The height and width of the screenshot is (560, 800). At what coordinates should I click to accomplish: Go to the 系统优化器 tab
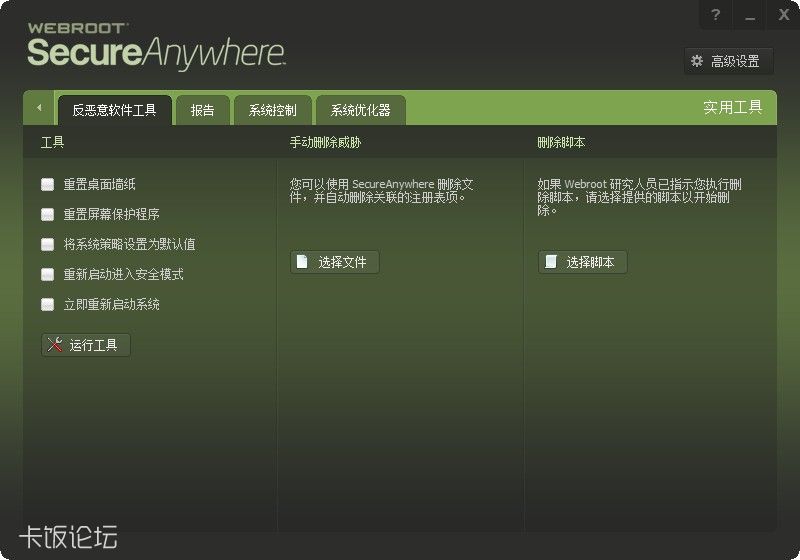(x=361, y=110)
